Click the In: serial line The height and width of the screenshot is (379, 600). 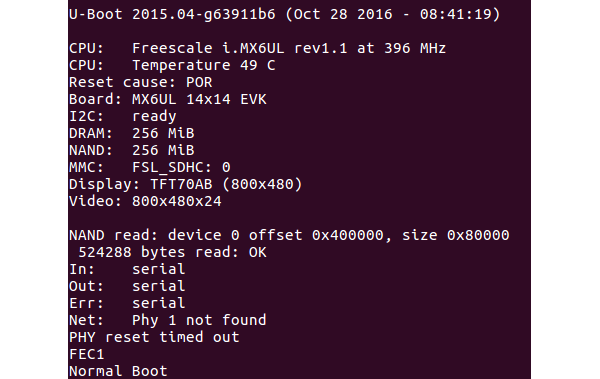tap(127, 269)
